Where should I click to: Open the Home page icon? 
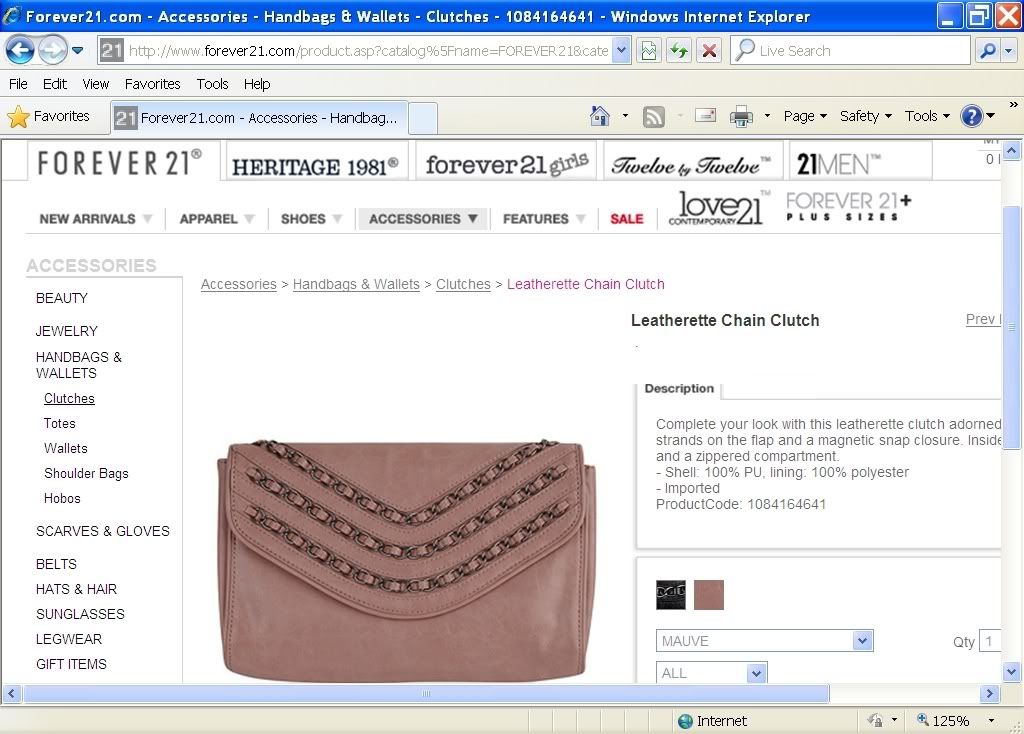click(600, 116)
